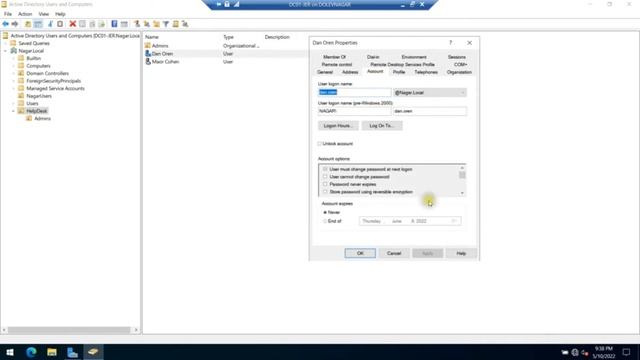
Task: Tick User cannot change password option
Action: (325, 177)
